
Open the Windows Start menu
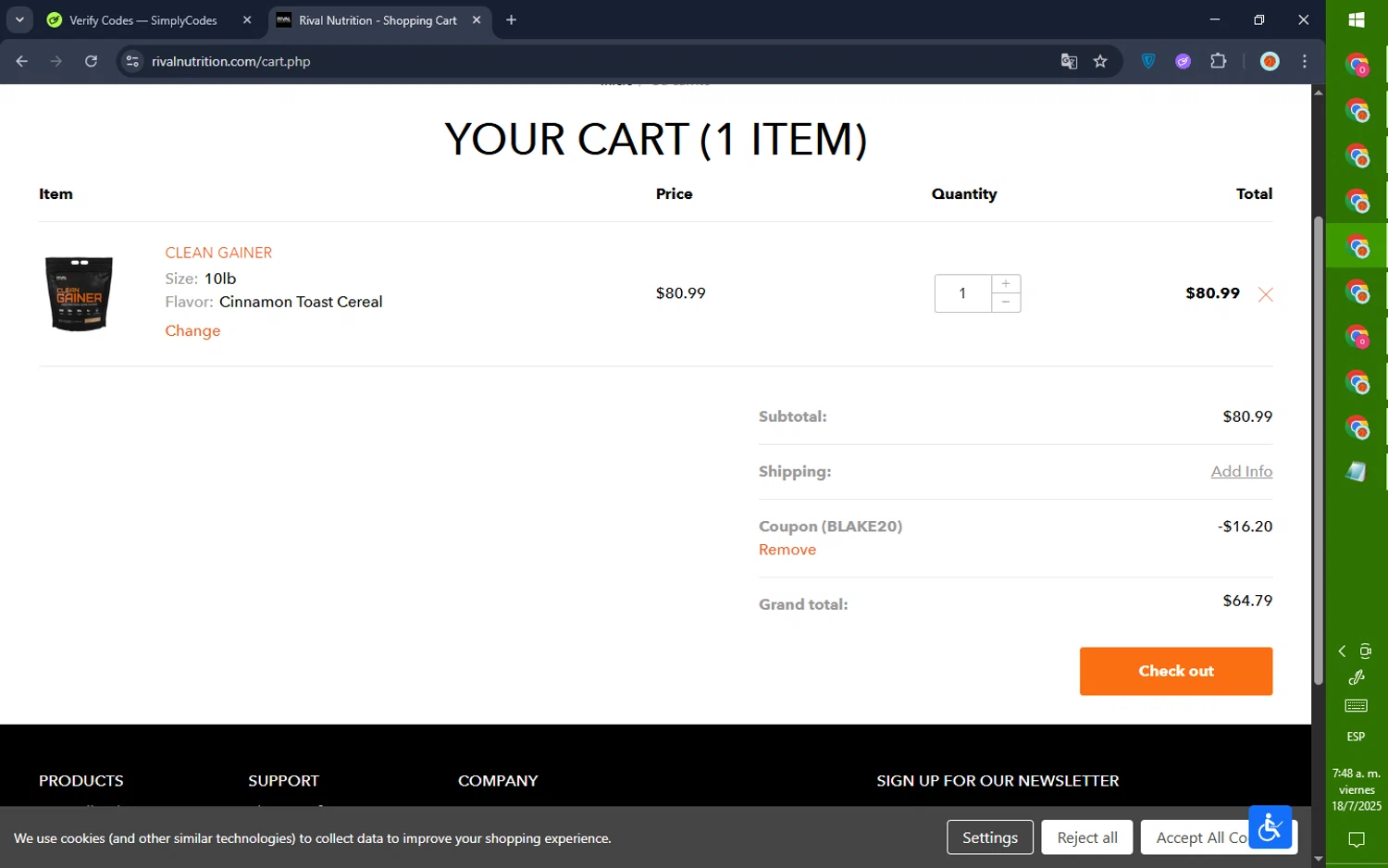coord(1357,19)
